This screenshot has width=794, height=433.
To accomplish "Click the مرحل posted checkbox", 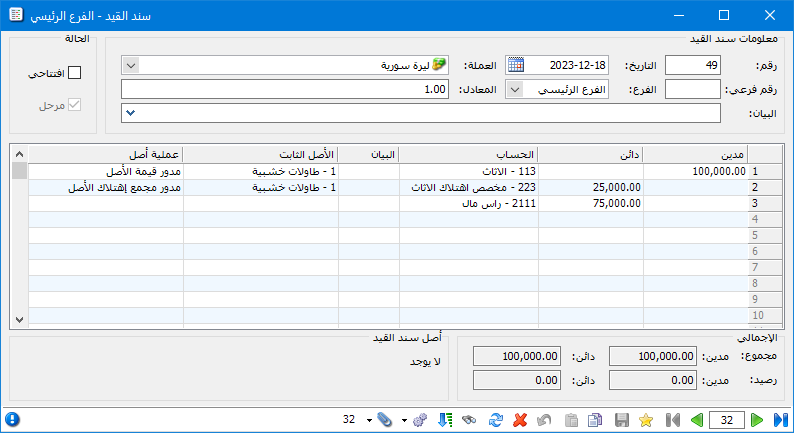I will click(x=74, y=105).
